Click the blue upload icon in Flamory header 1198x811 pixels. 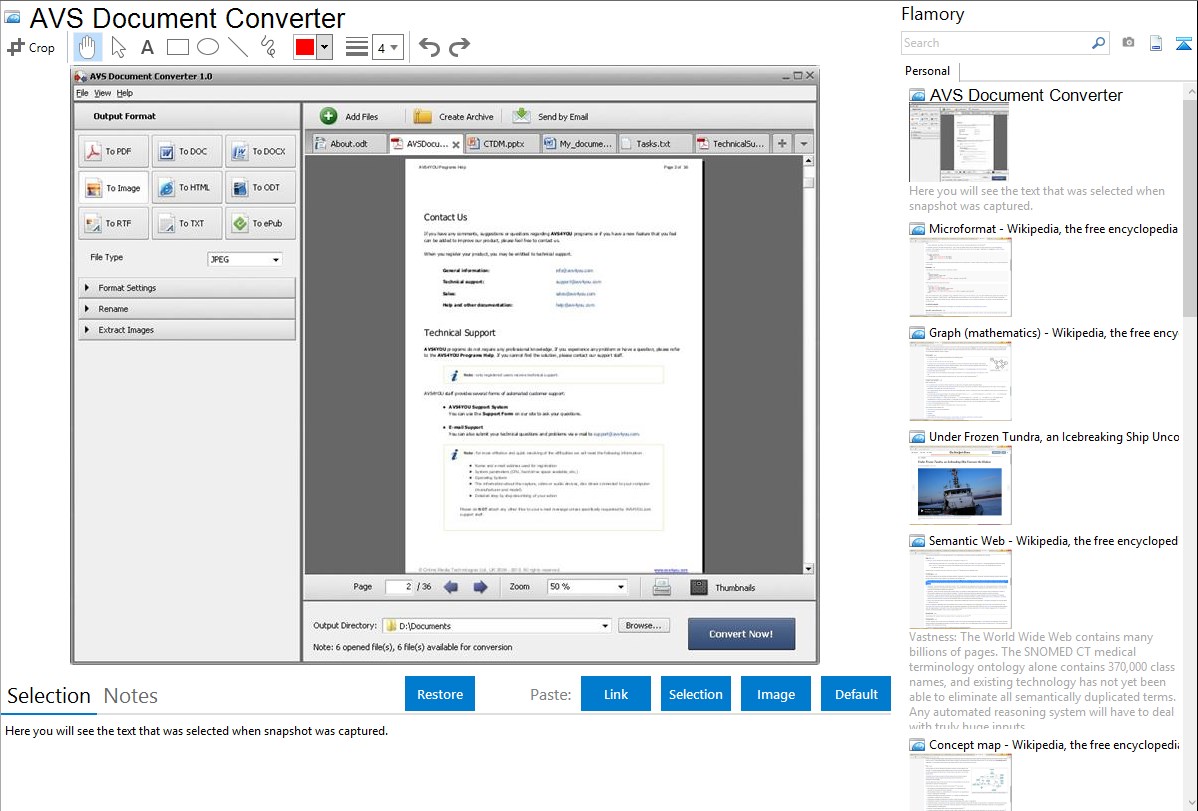pos(1183,43)
